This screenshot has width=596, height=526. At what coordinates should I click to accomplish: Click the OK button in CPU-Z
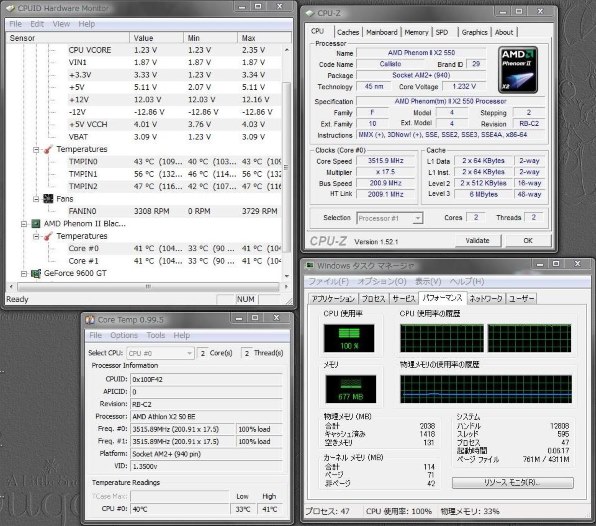[528, 241]
